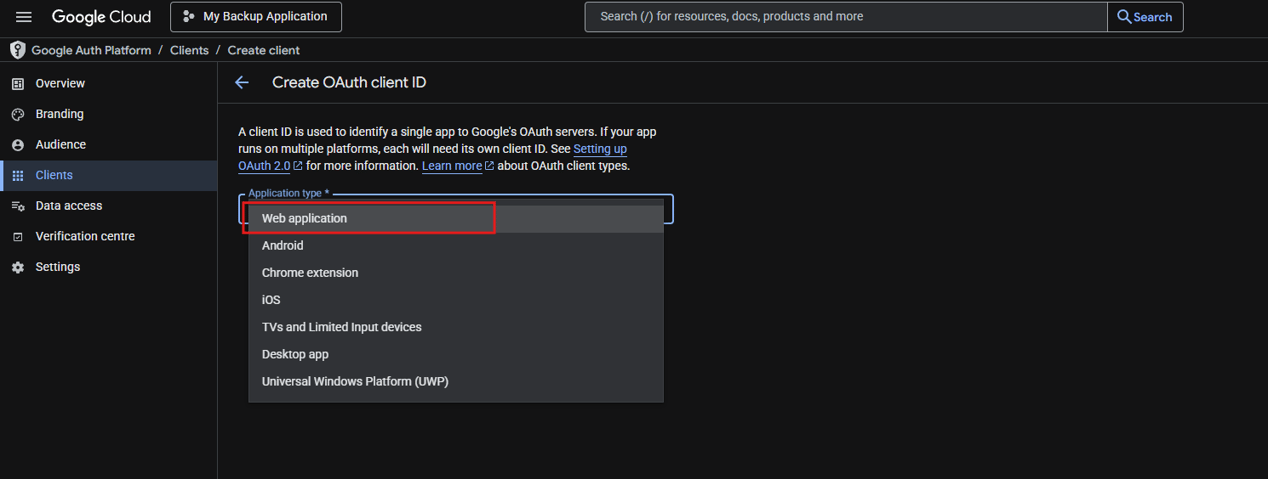Viewport: 1268px width, 479px height.
Task: Click the back arrow beside Create OAuth client ID
Action: (x=241, y=82)
